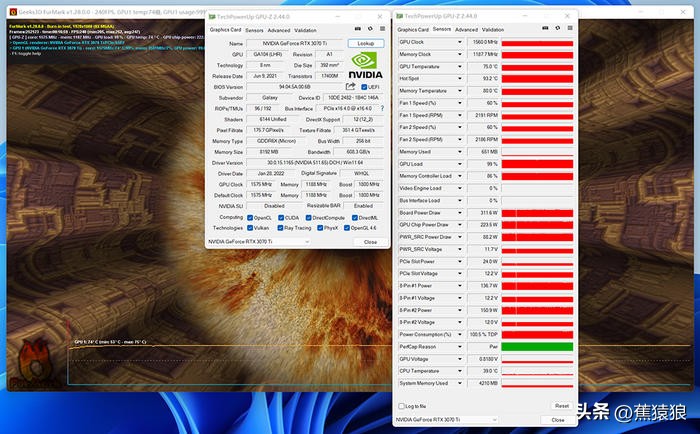
Task: Click the Hot Spot value 93.2 °C
Action: click(483, 79)
